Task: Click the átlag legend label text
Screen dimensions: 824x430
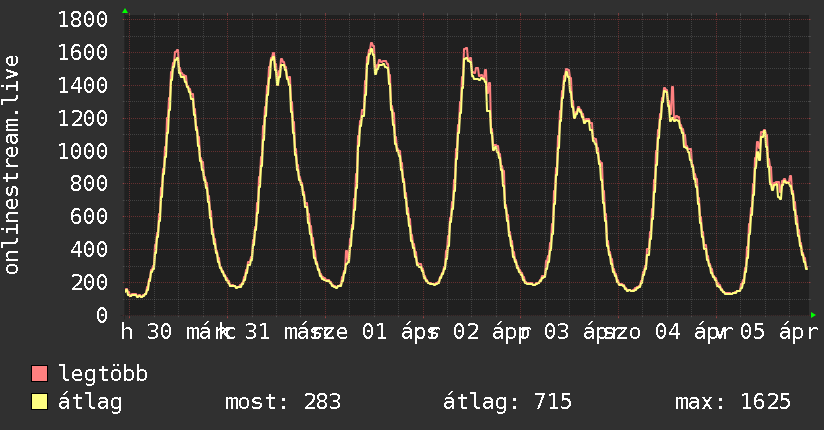Action: pyautogui.click(x=90, y=402)
